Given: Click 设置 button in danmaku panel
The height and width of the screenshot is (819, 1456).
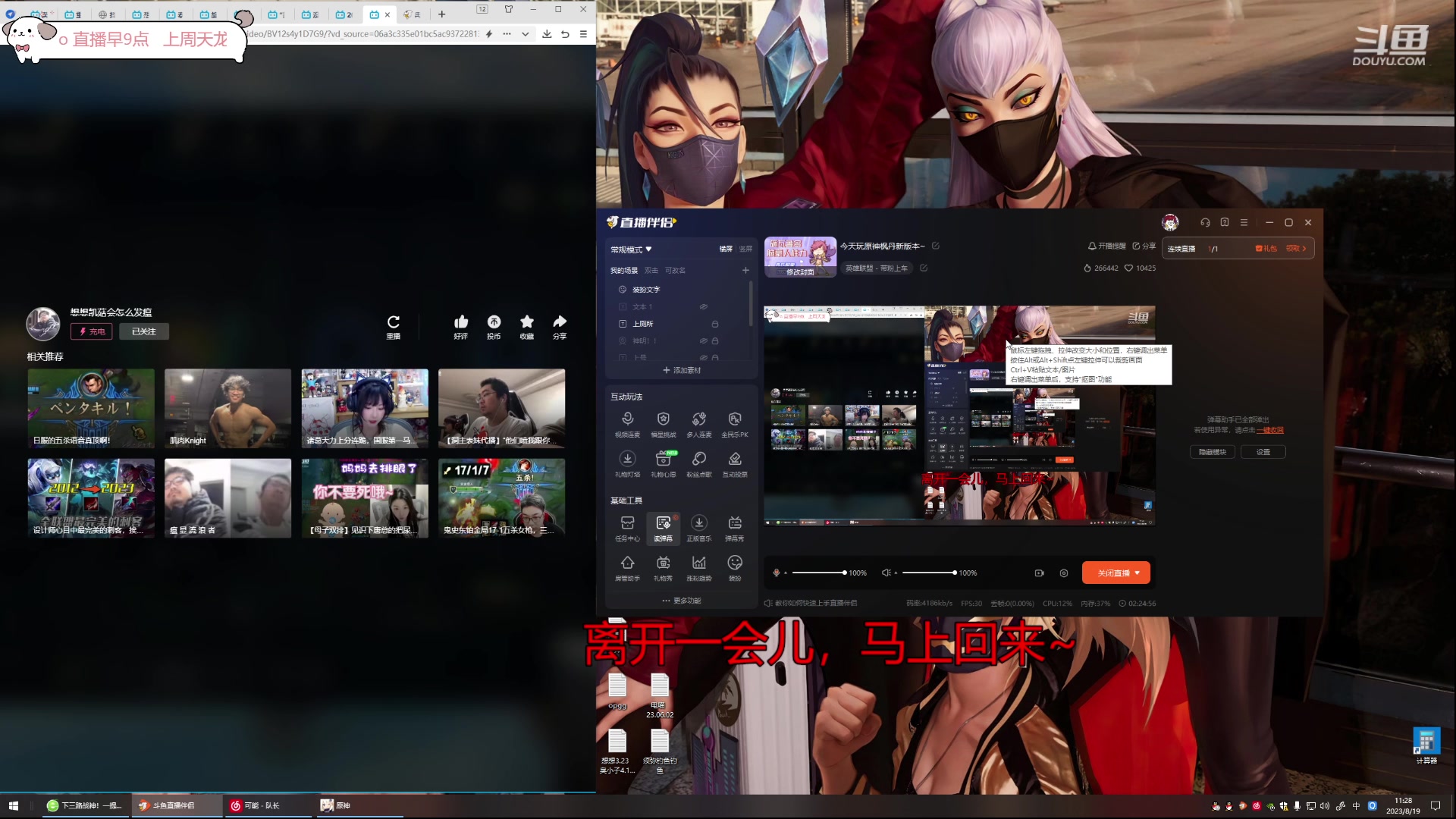Looking at the screenshot, I should click(1263, 452).
